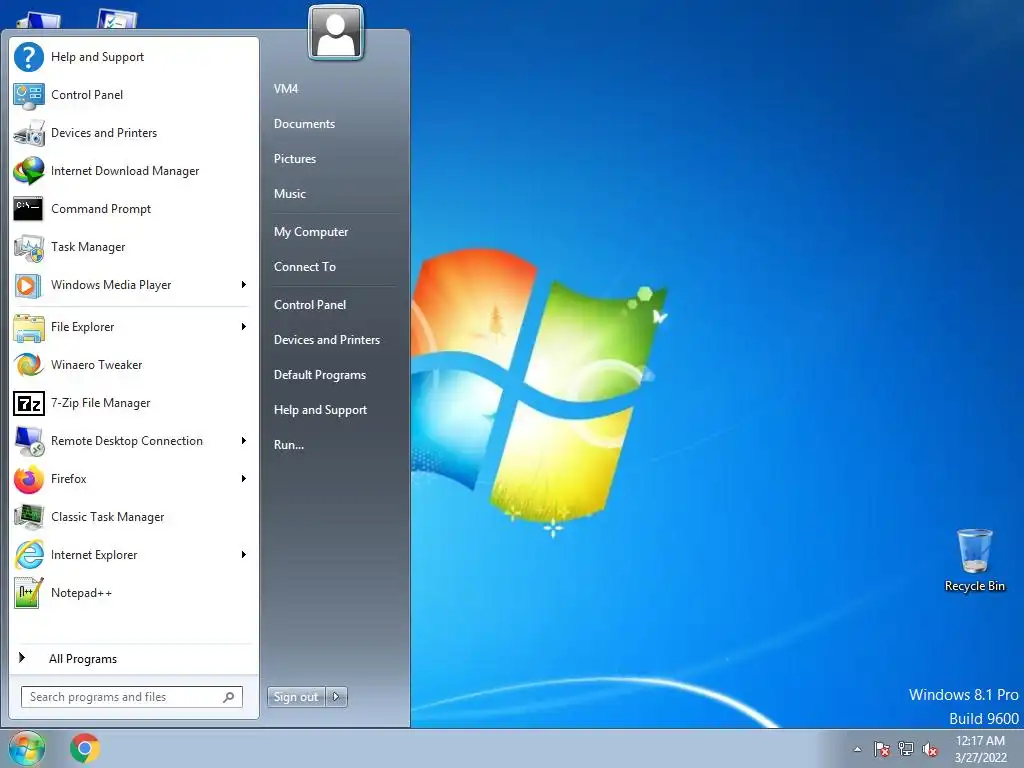Open Pictures from right pane
Viewport: 1024px width, 768px height.
point(295,159)
